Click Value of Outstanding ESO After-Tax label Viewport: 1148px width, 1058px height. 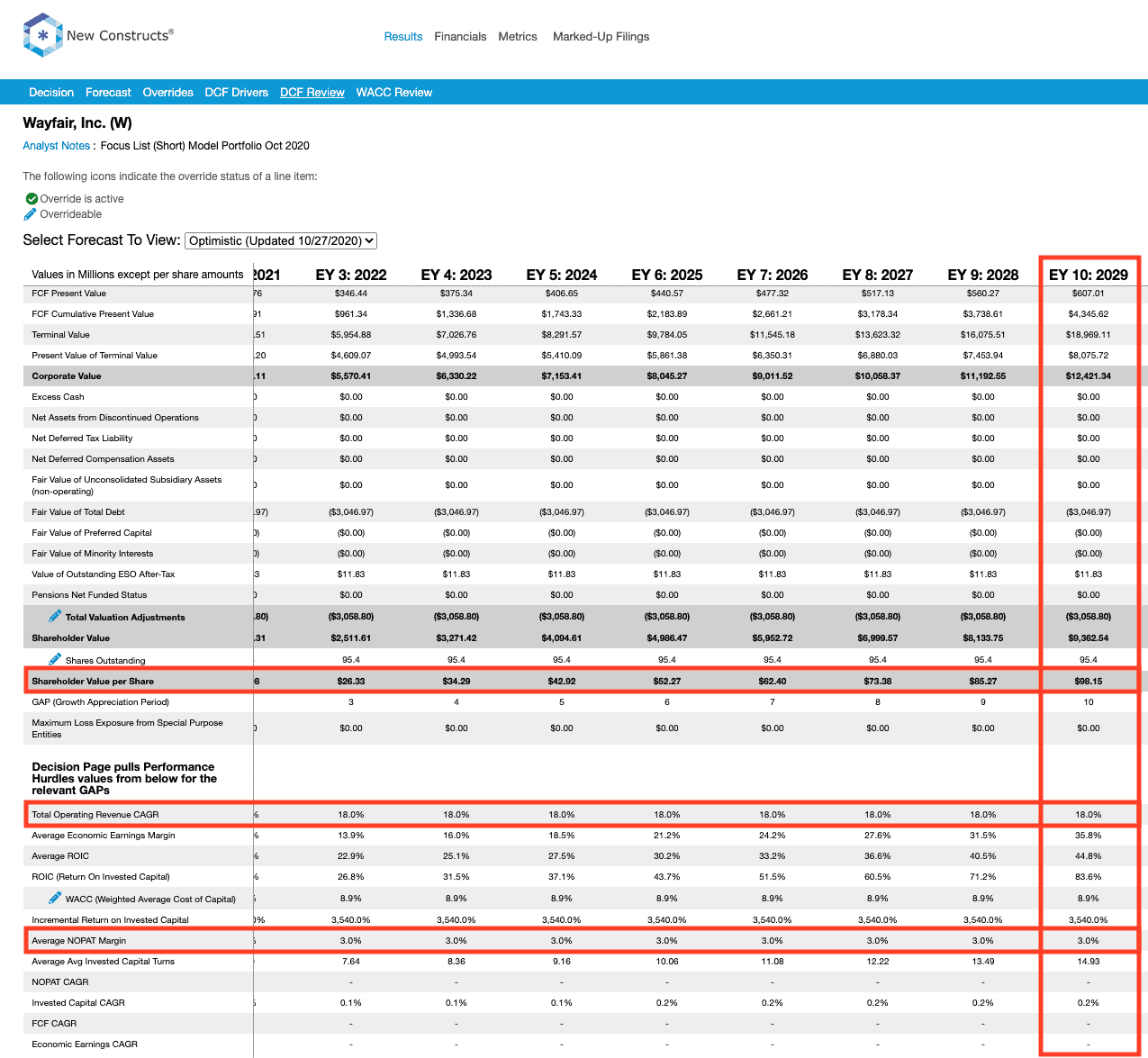click(x=104, y=574)
